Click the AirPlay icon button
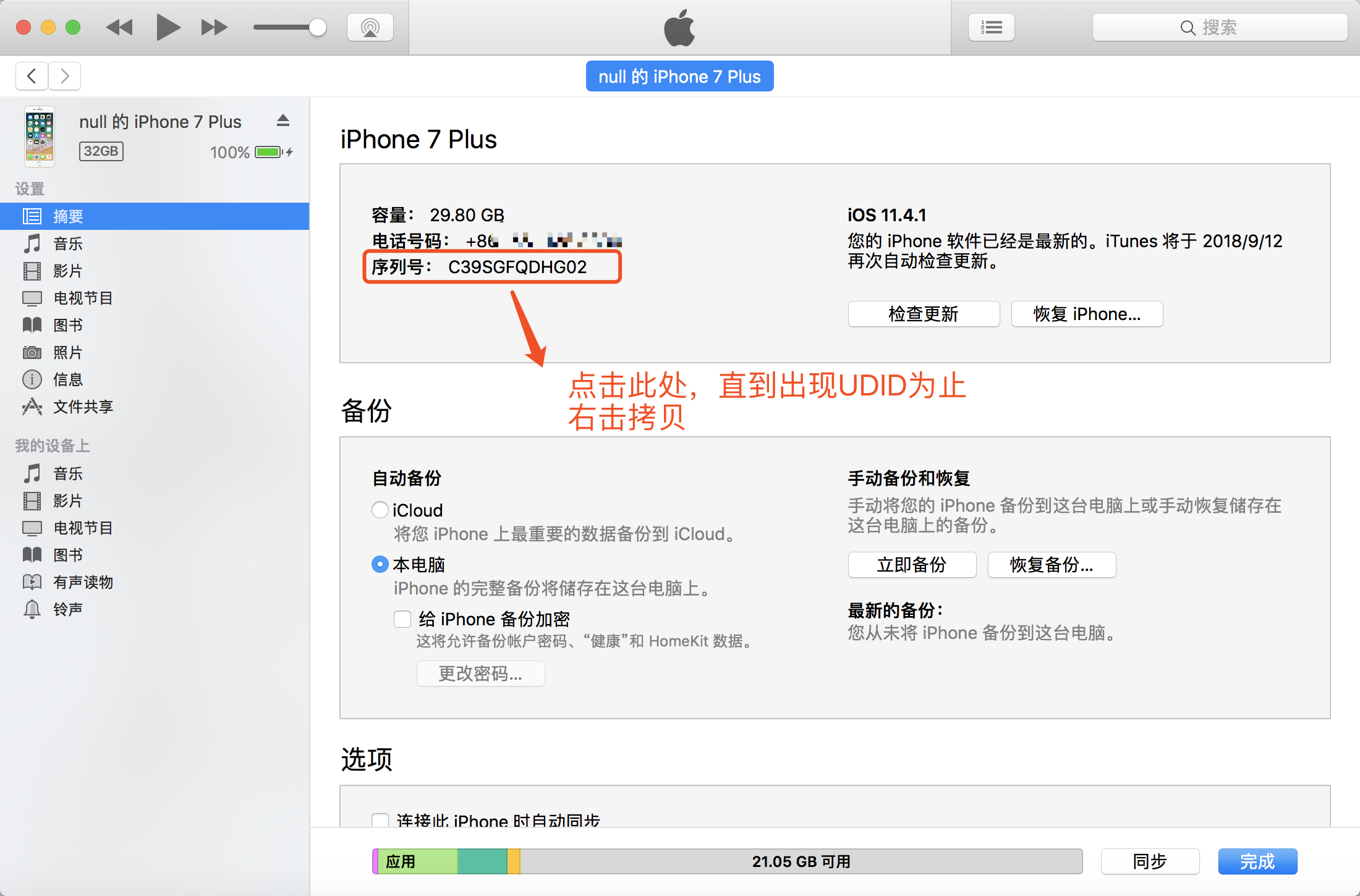Viewport: 1360px width, 896px height. tap(370, 28)
